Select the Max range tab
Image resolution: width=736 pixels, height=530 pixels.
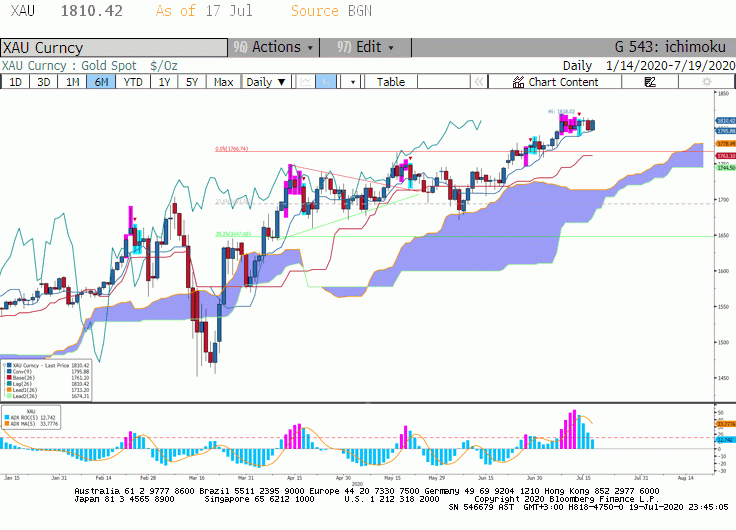(x=223, y=82)
